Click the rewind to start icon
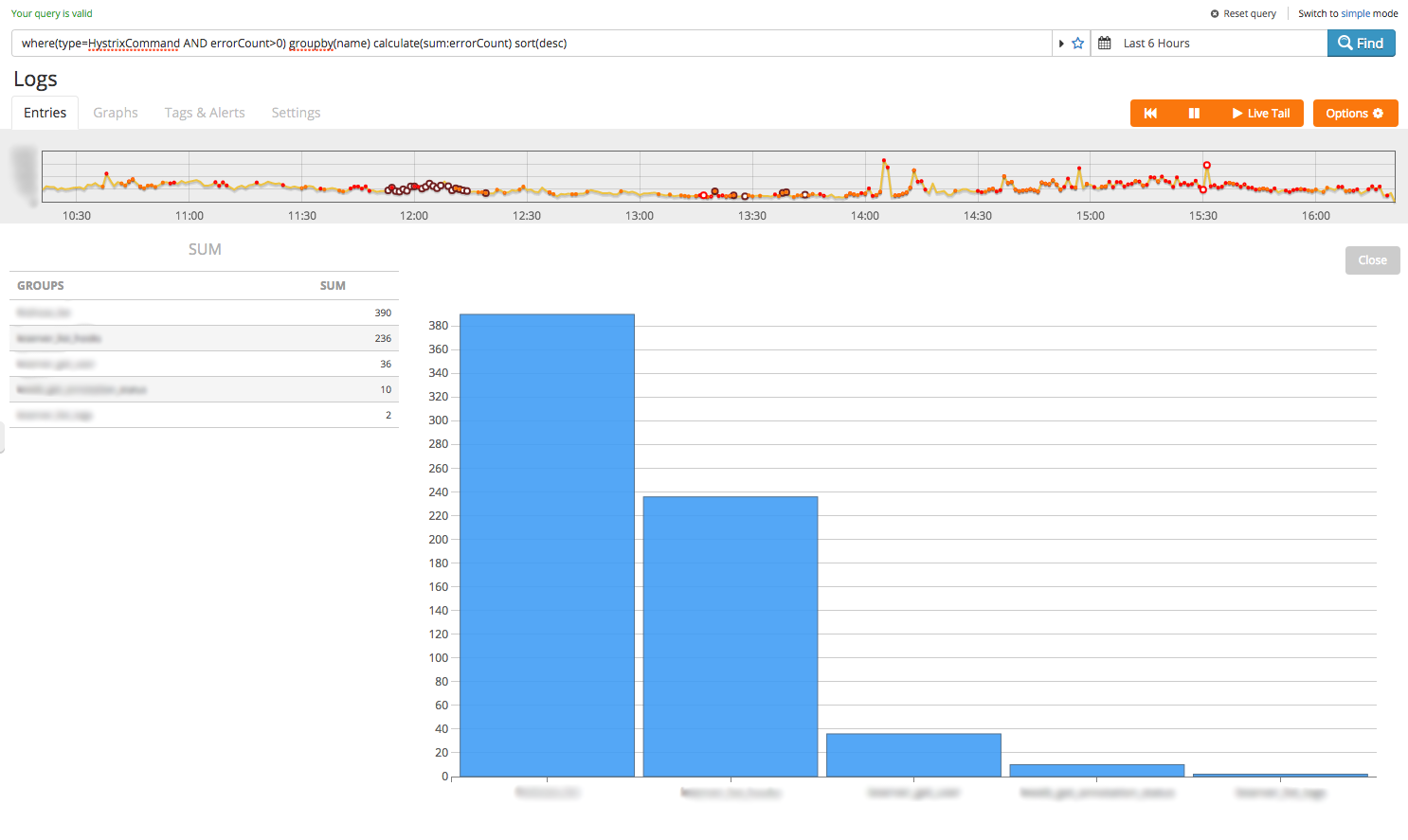Viewport: 1408px width, 840px height. tap(1150, 114)
